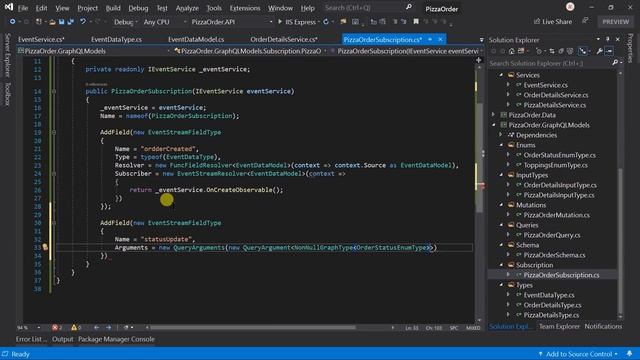This screenshot has height=360, width=640.
Task: Toggle Show All Files in Solution Explorer
Action: coord(570,51)
